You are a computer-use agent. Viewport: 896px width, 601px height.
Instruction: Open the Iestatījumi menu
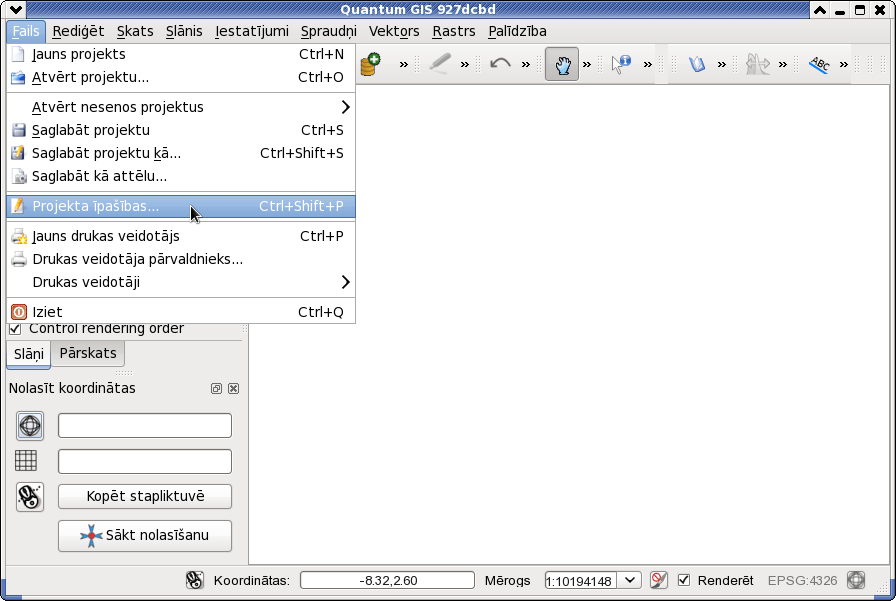point(252,31)
